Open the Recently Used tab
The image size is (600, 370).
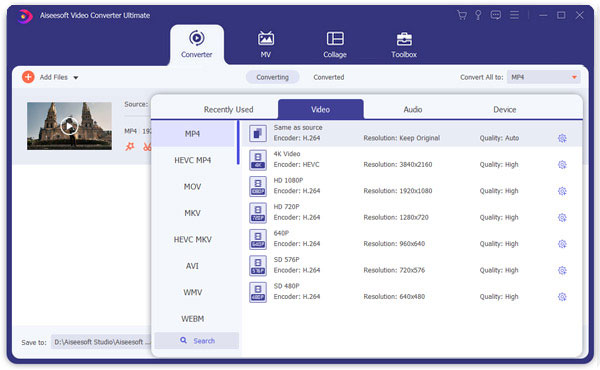[x=228, y=110]
